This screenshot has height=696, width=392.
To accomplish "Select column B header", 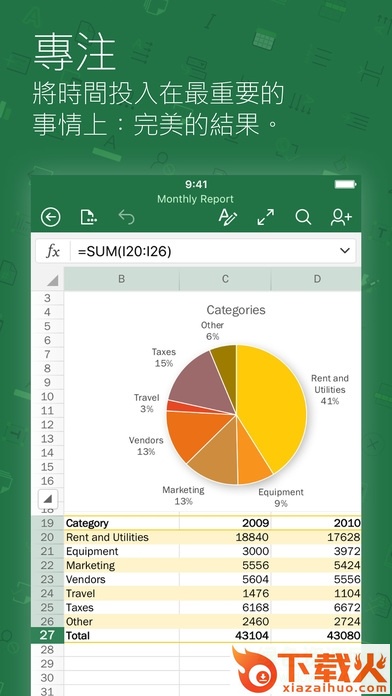I will [121, 279].
